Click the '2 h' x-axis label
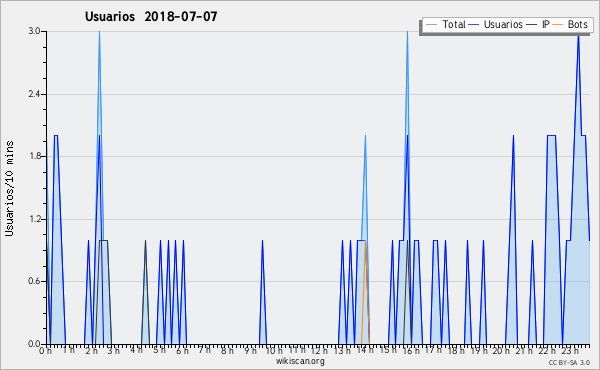600x370 pixels. 91,351
